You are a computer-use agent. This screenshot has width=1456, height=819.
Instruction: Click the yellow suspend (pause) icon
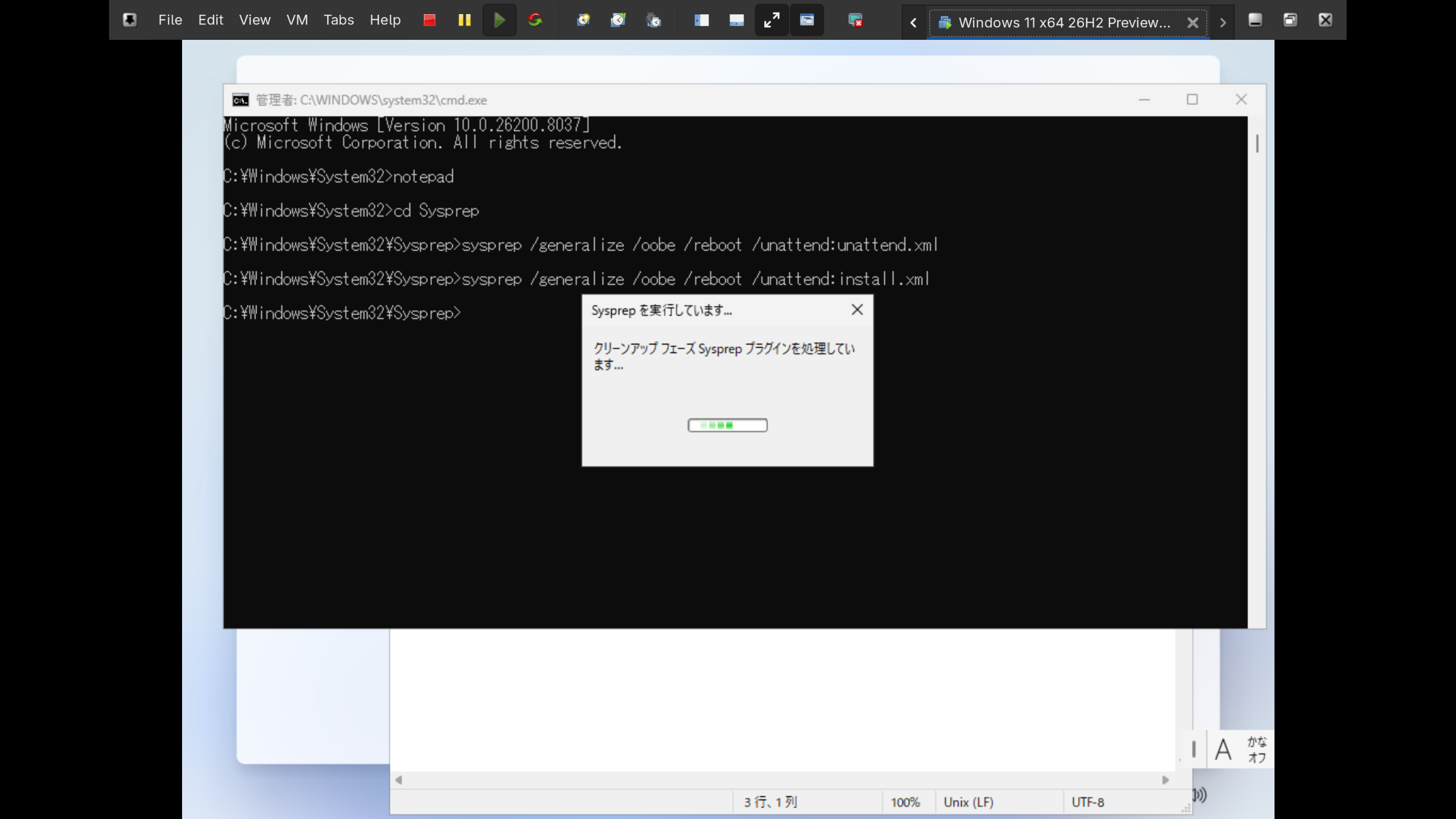pyautogui.click(x=464, y=20)
